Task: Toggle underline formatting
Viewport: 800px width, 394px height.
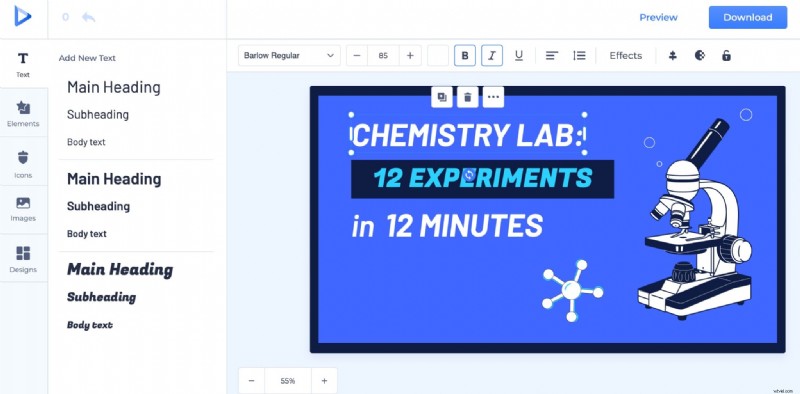Action: point(519,56)
